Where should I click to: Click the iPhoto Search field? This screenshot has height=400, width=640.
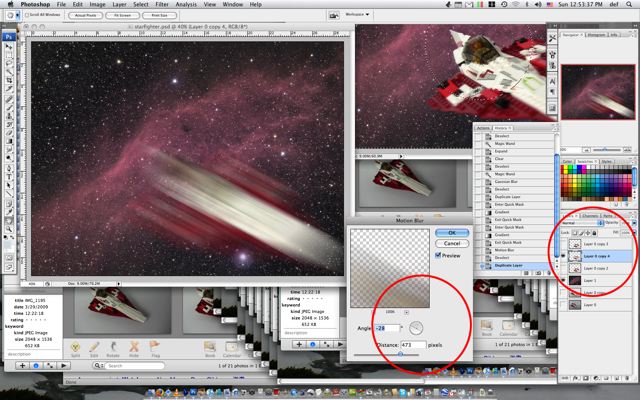(134, 366)
